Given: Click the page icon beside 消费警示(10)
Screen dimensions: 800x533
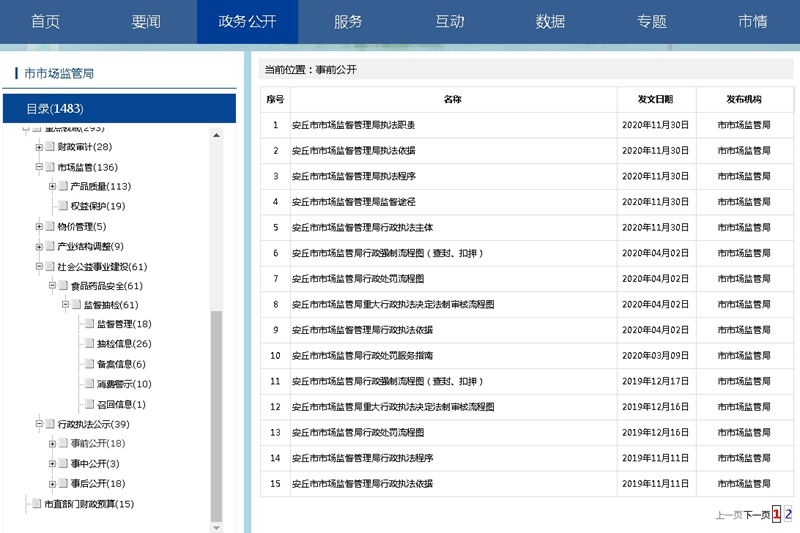Looking at the screenshot, I should click(89, 384).
